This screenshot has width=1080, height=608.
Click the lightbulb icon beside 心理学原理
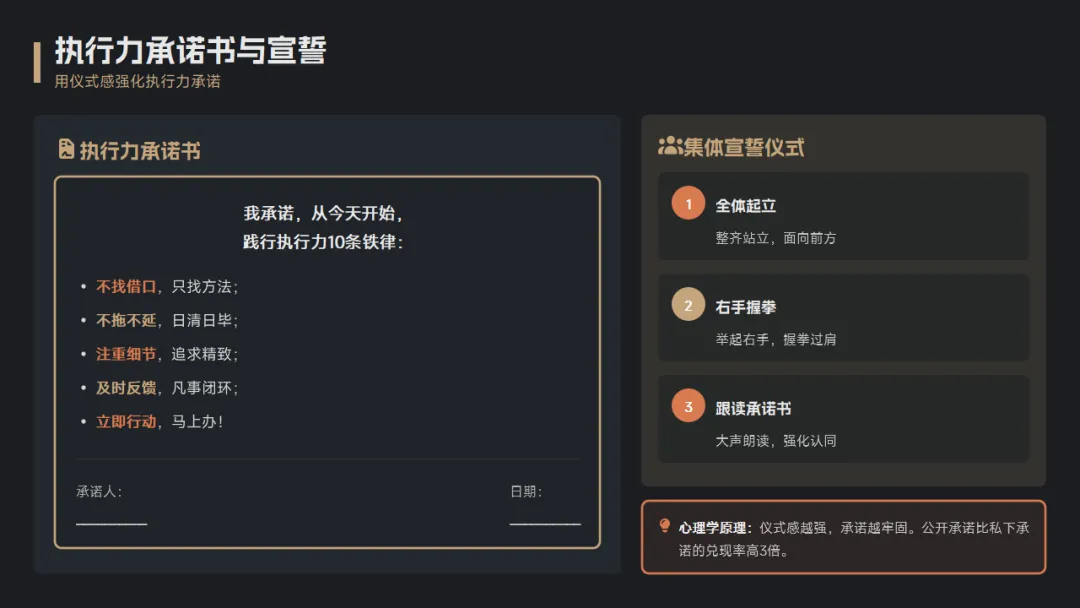665,526
